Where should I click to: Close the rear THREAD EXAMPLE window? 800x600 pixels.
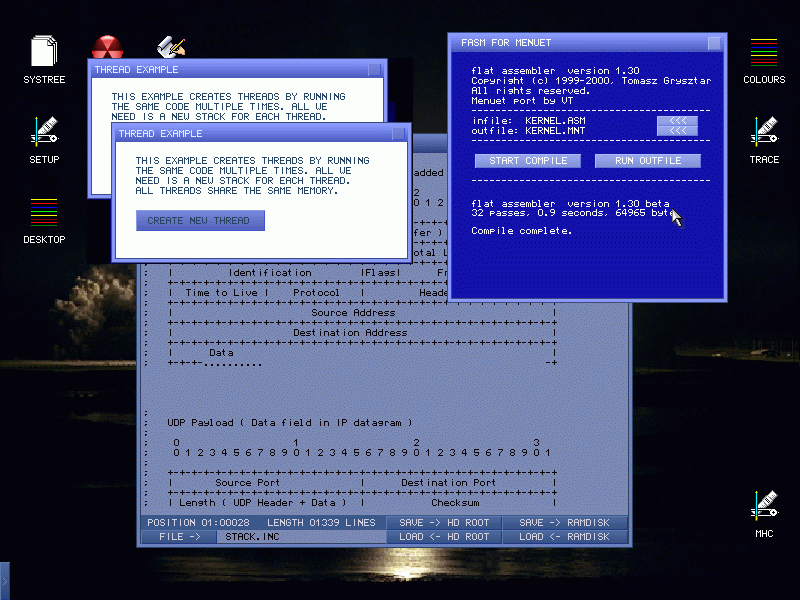pos(374,70)
